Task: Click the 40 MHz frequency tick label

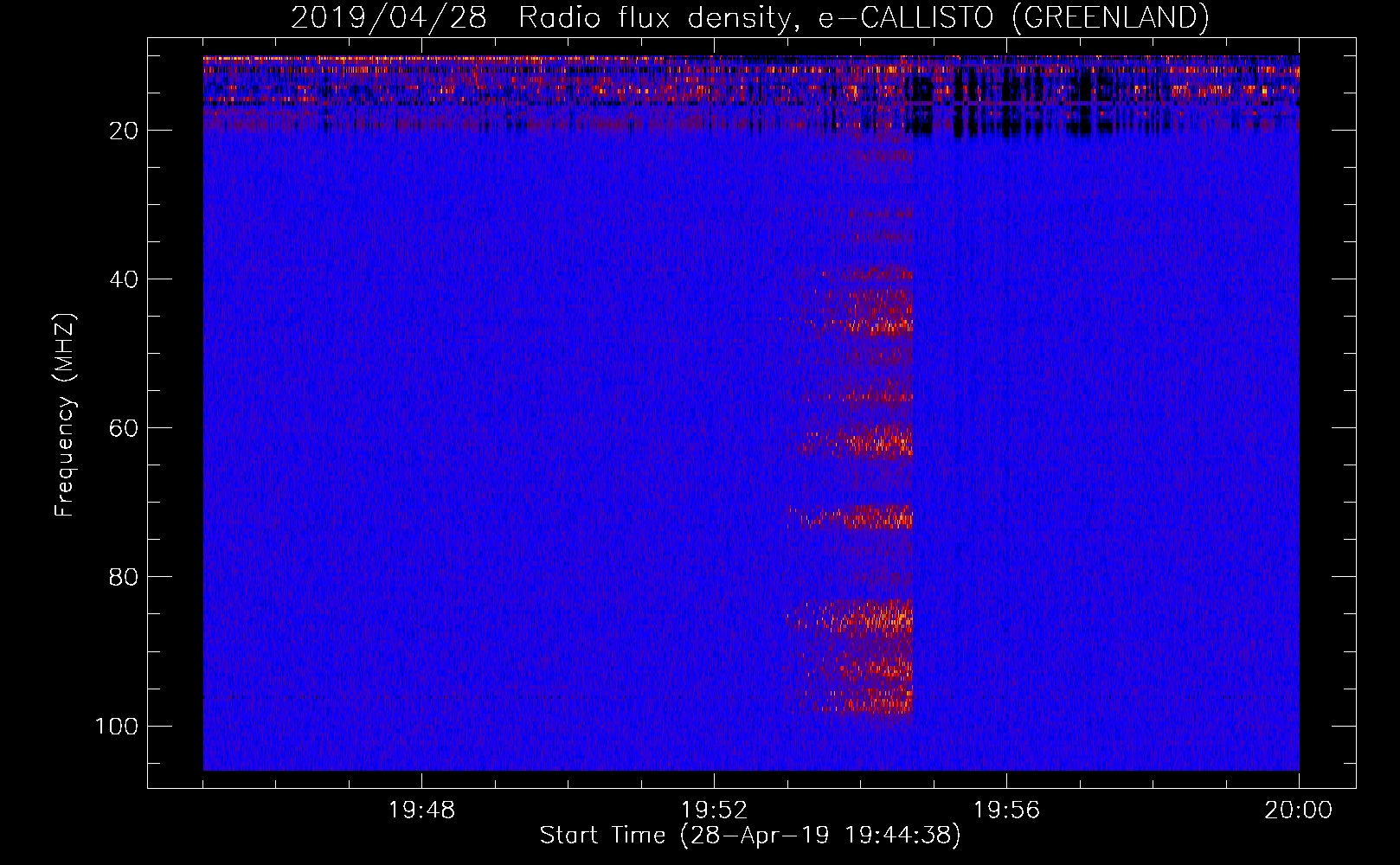Action: tap(124, 279)
